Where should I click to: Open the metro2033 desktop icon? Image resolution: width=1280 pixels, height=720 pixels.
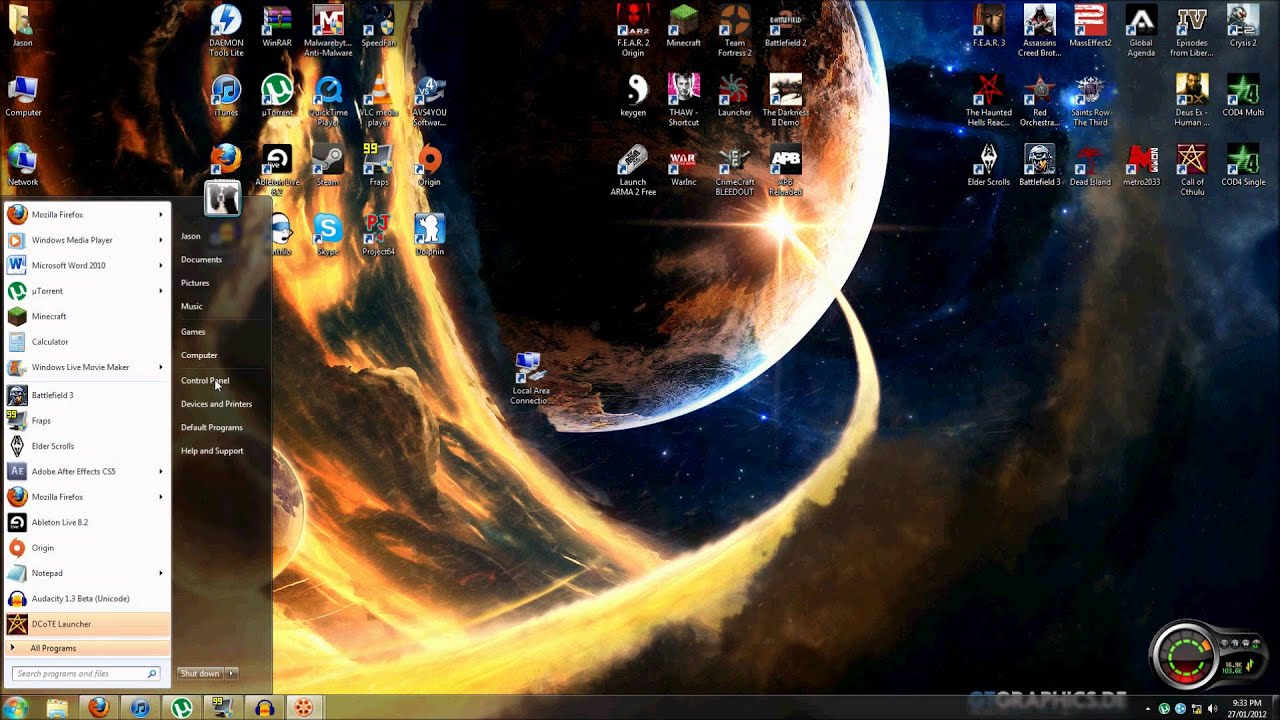click(1142, 166)
